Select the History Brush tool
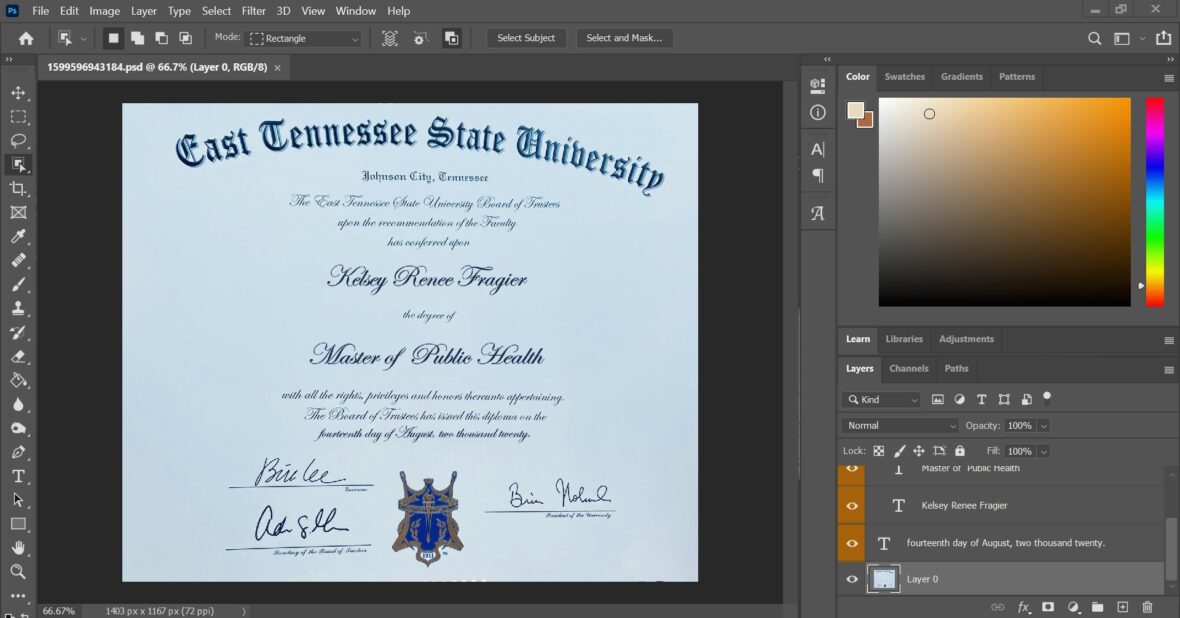This screenshot has width=1180, height=618. click(x=18, y=333)
